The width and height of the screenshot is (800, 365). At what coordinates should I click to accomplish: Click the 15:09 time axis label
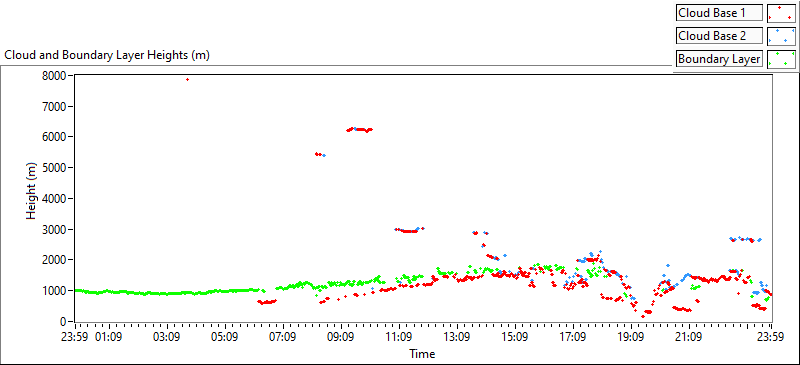tap(515, 336)
